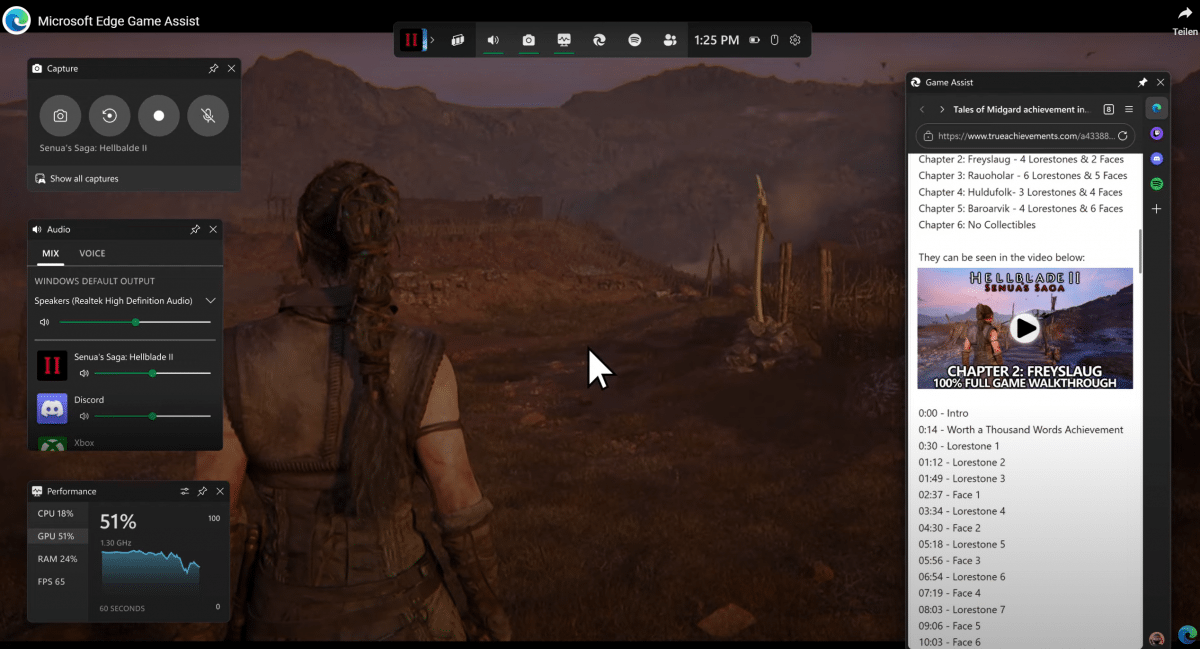The width and height of the screenshot is (1200, 649).
Task: Click the Game Assist page scrollbar
Action: 1140,252
